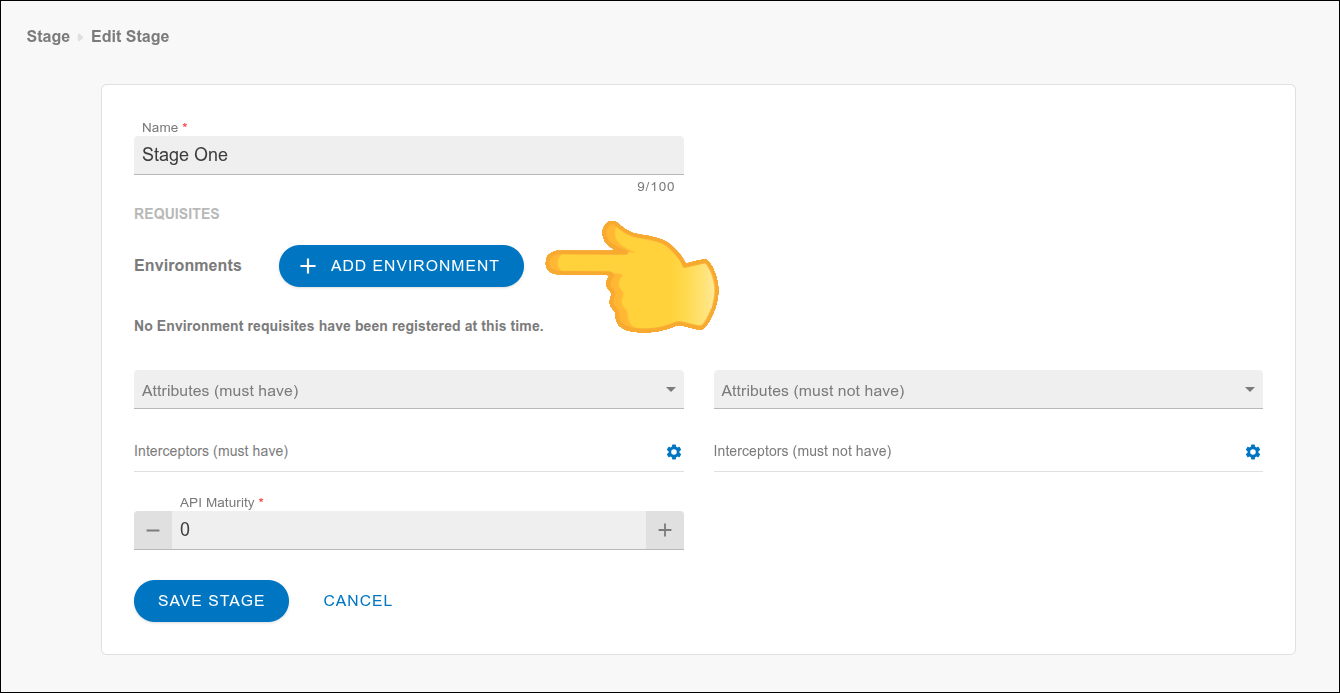Open the Interceptors (must not have) gear settings
1340x693 pixels.
(1252, 451)
